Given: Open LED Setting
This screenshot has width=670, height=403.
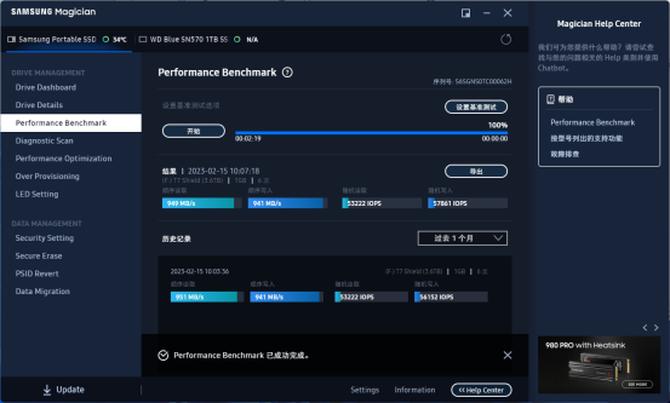Looking at the screenshot, I should coord(37,194).
